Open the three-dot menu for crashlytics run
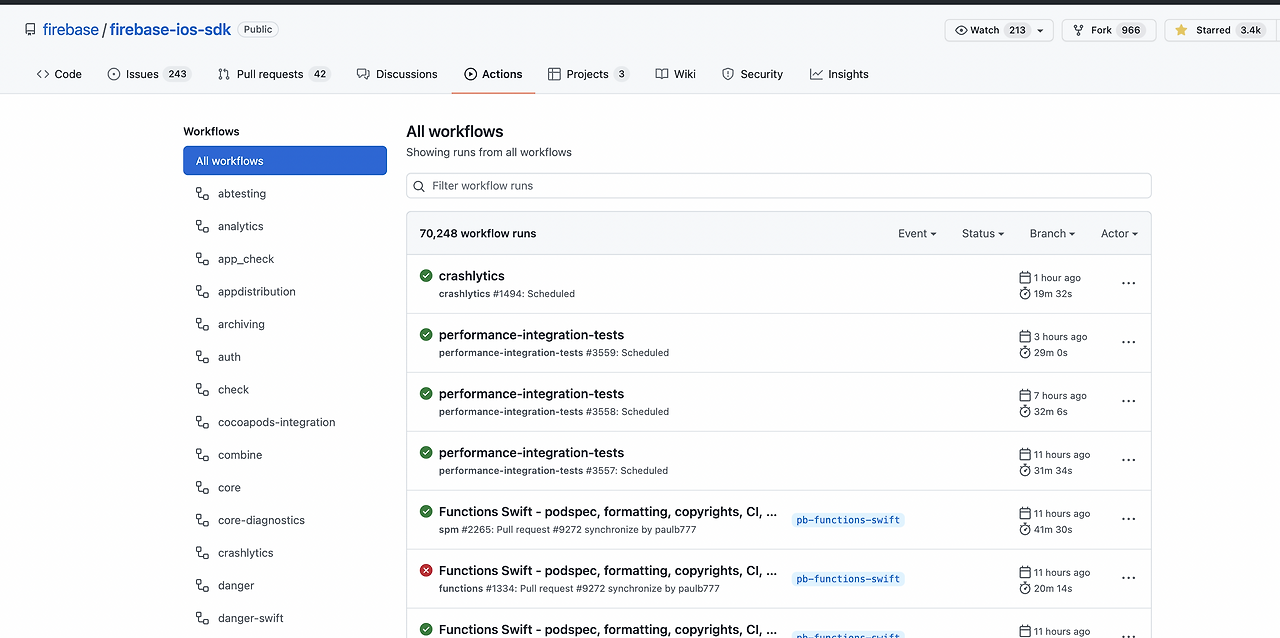Viewport: 1280px width, 638px height. [1128, 283]
